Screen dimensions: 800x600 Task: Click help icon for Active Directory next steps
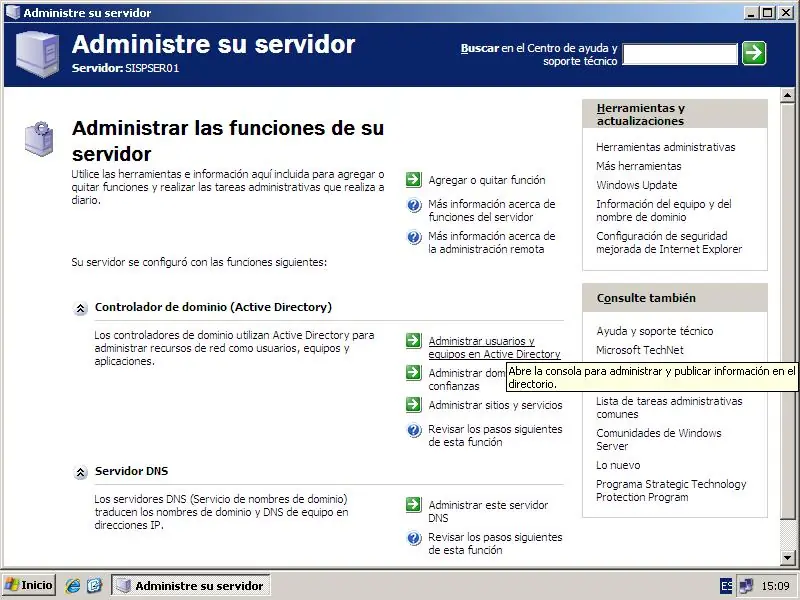tap(414, 430)
